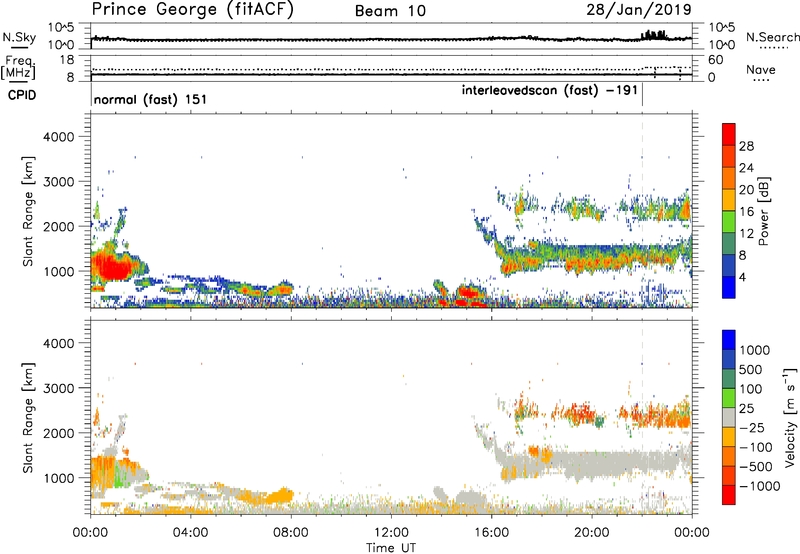Viewport: 800px width, 554px height.
Task: Click the red bottom swatch of the velocity colorbar
Action: click(729, 495)
